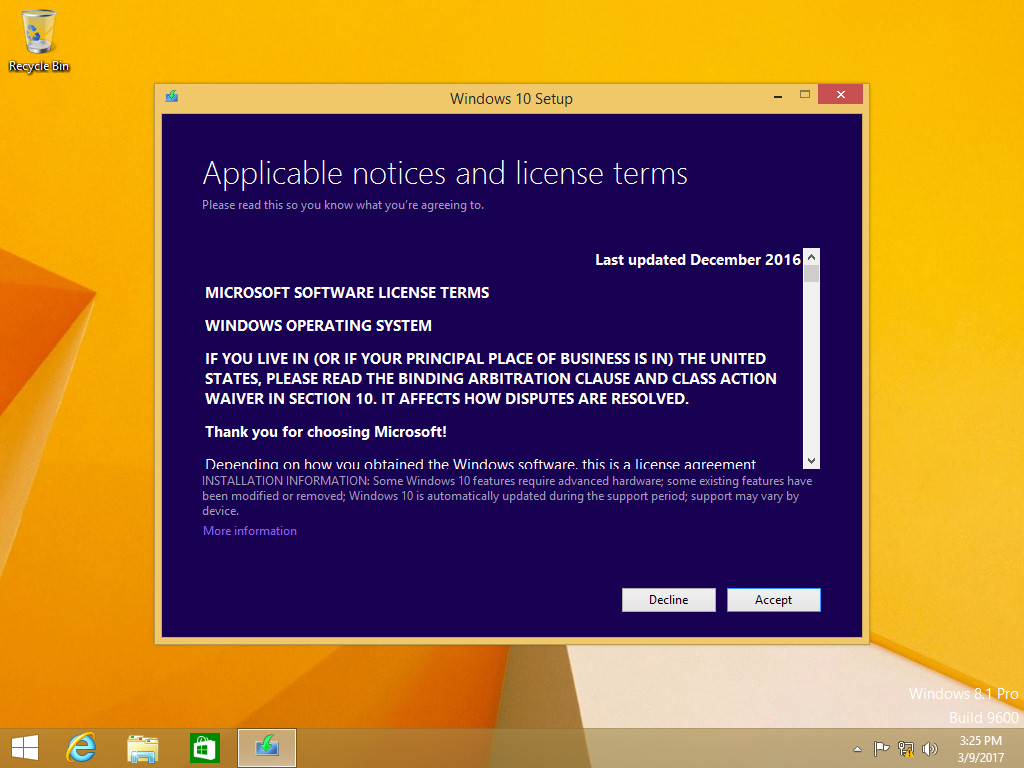This screenshot has height=768, width=1024.
Task: Click the binding arbitration clause paragraph
Action: tap(490, 379)
